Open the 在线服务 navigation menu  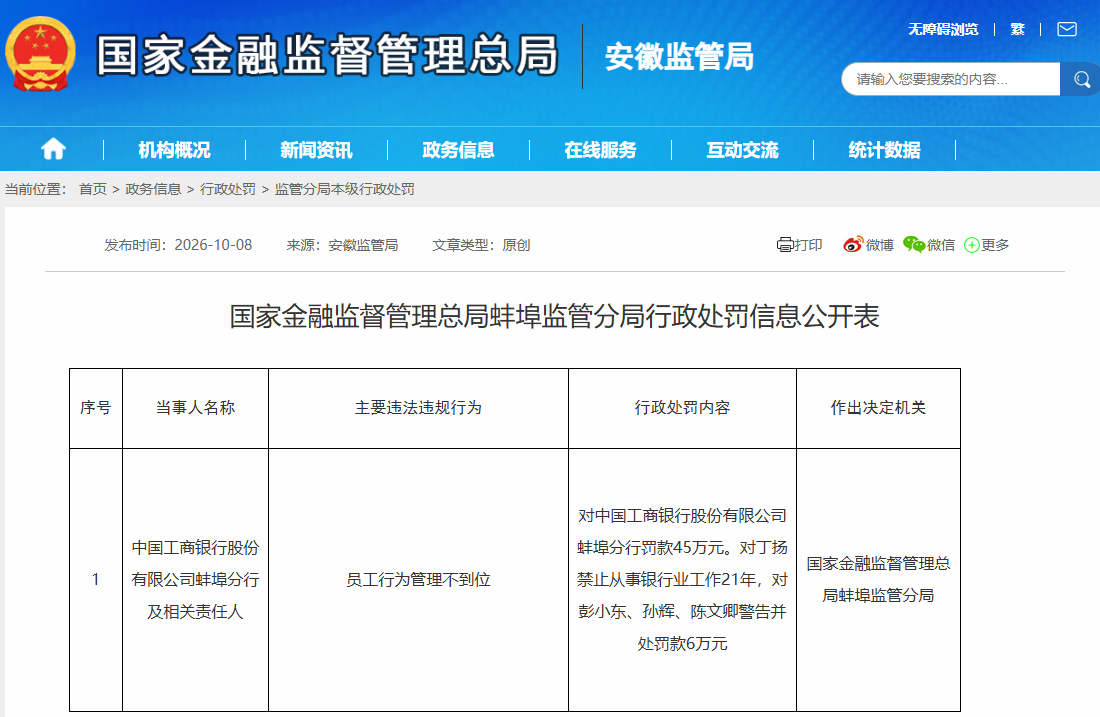pos(600,149)
